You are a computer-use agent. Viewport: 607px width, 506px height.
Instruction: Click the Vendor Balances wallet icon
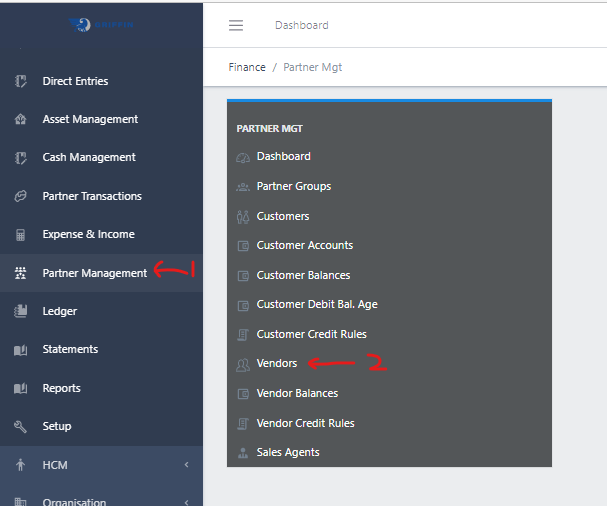(x=243, y=394)
